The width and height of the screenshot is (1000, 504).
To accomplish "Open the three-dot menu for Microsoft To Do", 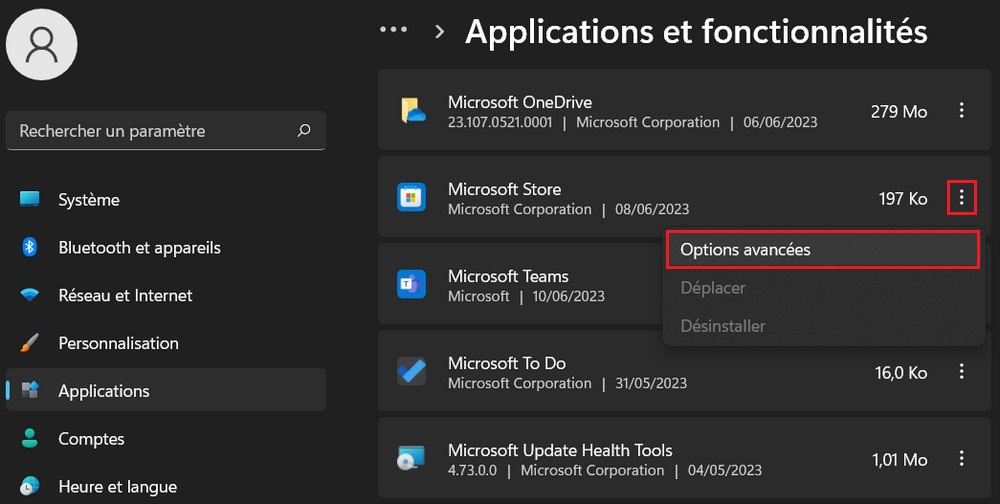I will [961, 372].
